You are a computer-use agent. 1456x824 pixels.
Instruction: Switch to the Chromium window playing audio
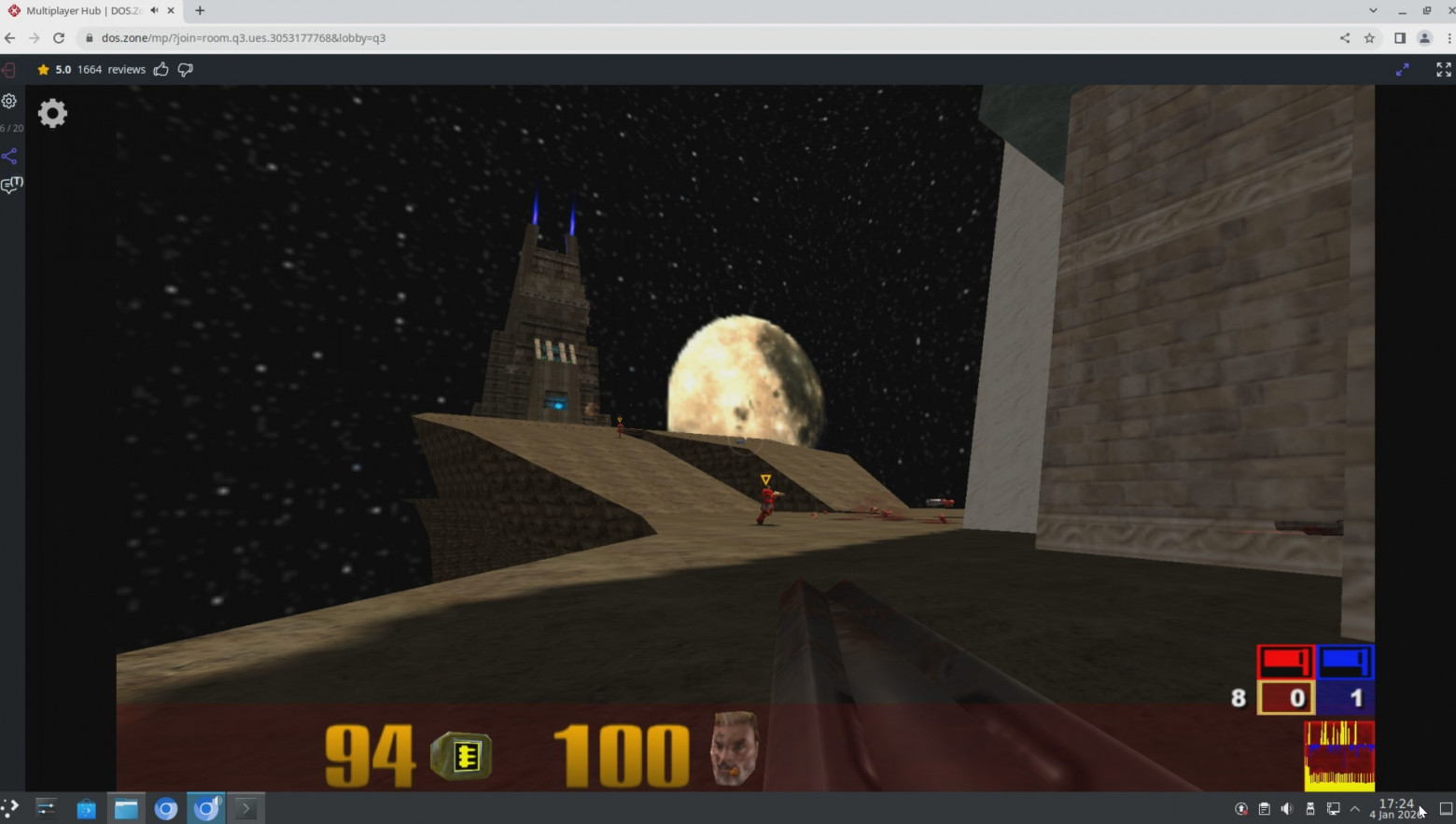[206, 808]
